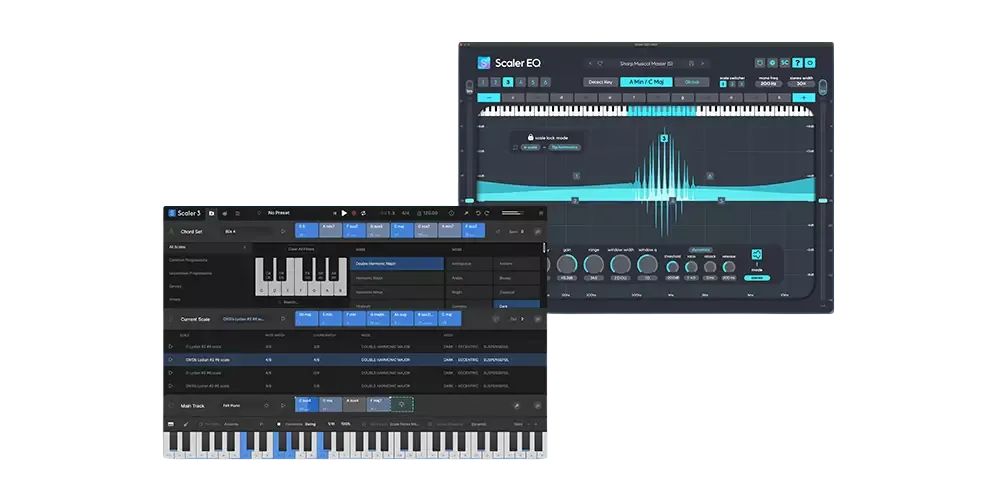Toggle the keyboard view icon in Scaler 3

coord(171,424)
